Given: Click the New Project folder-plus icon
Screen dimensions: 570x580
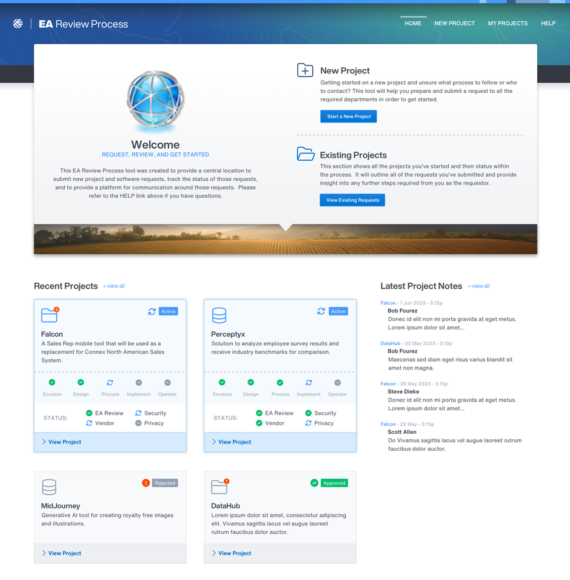Looking at the screenshot, I should pos(305,70).
